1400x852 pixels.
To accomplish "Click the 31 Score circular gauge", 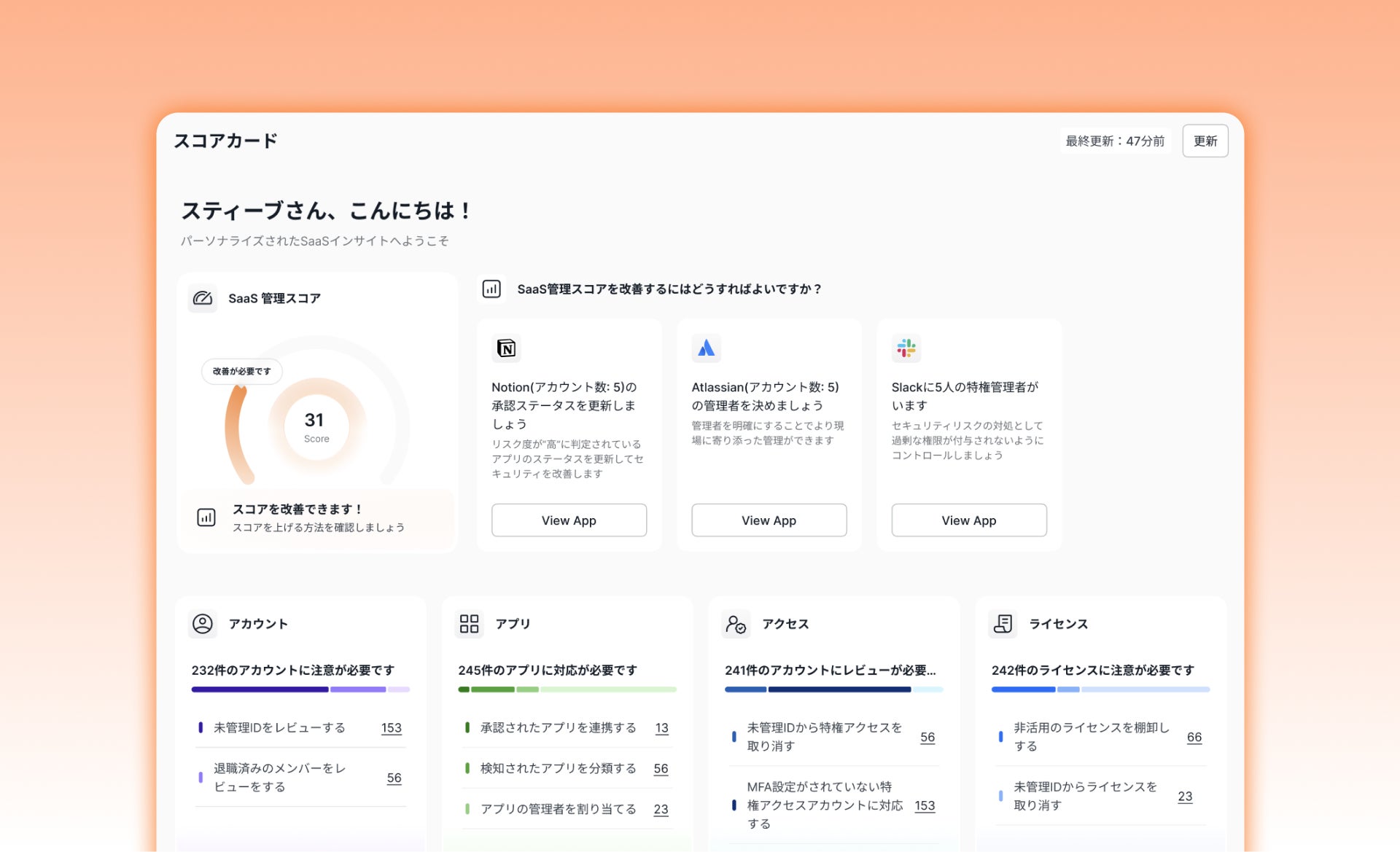I will (316, 426).
